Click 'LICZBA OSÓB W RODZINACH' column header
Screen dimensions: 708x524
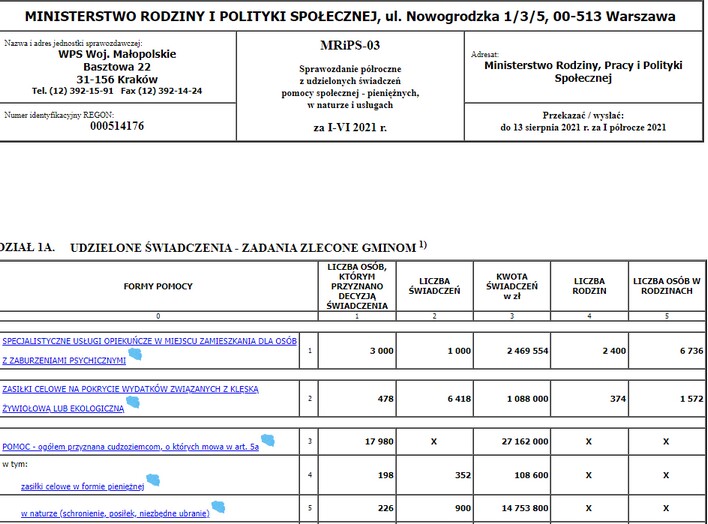[x=668, y=286]
